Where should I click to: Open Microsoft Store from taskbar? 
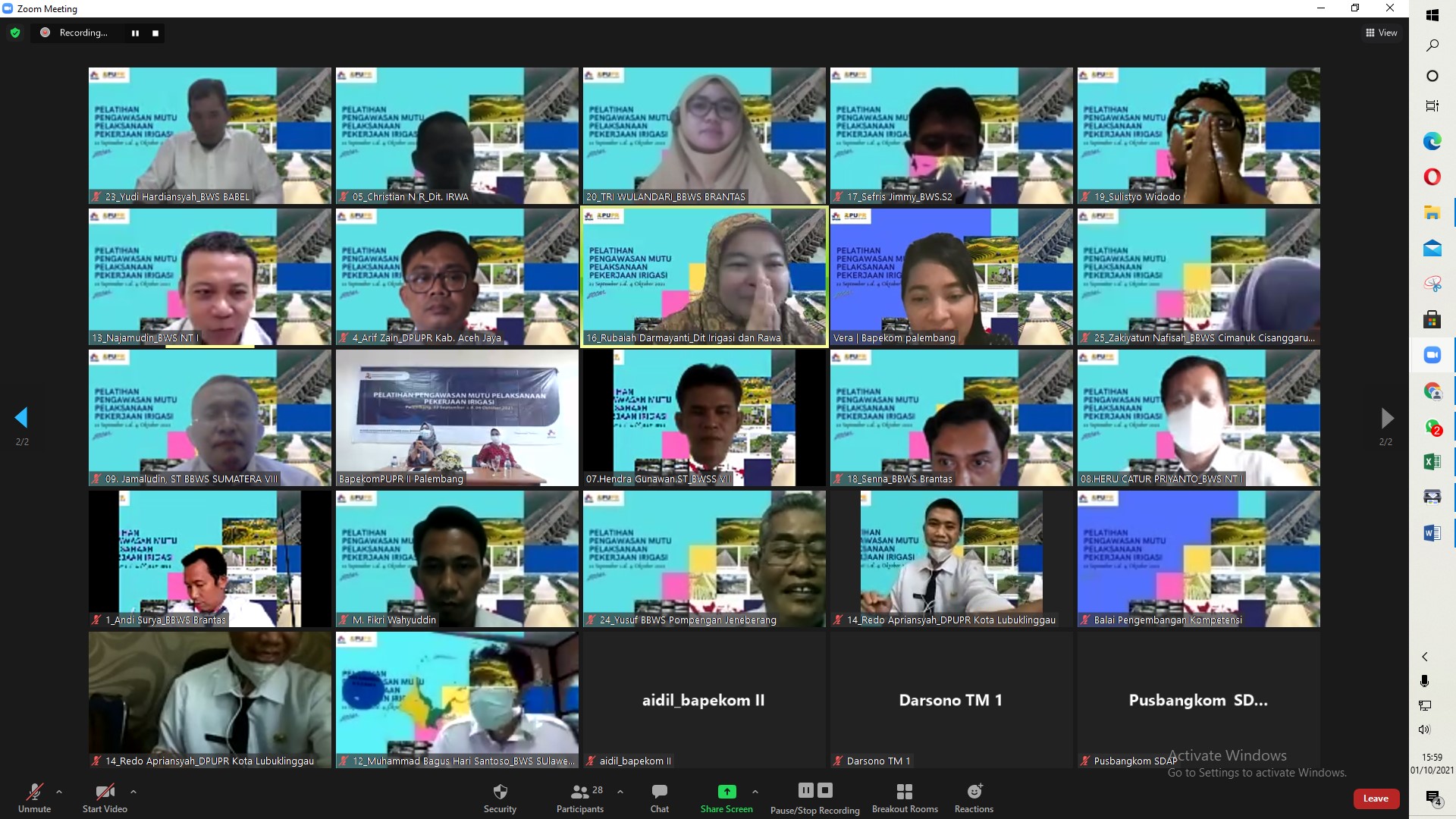[1432, 319]
